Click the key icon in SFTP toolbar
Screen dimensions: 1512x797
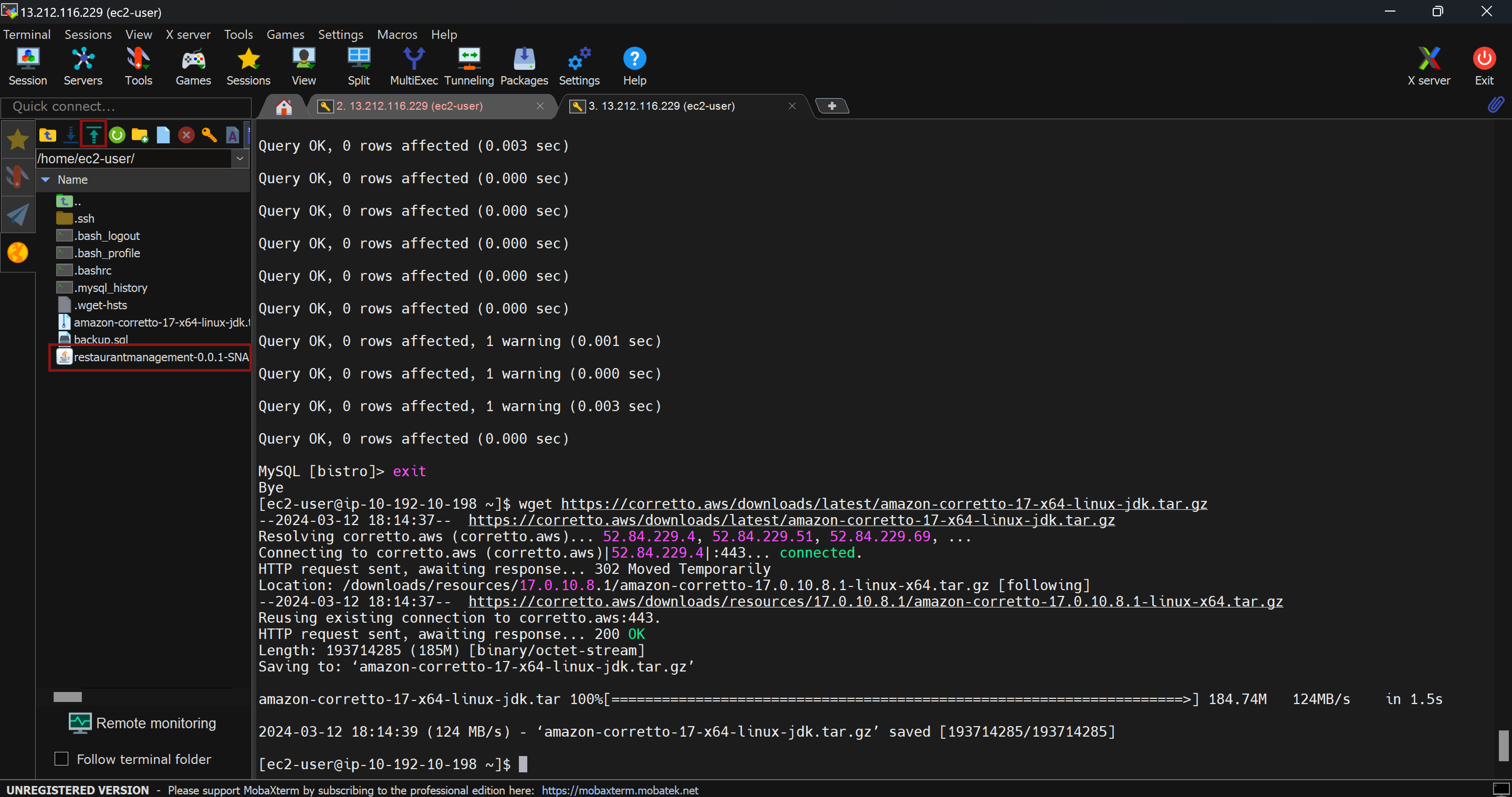tap(209, 135)
